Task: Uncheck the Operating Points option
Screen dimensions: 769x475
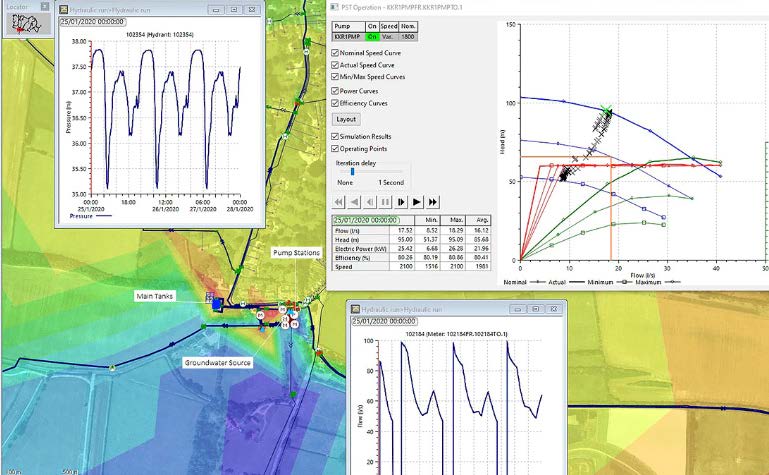Action: (336, 148)
